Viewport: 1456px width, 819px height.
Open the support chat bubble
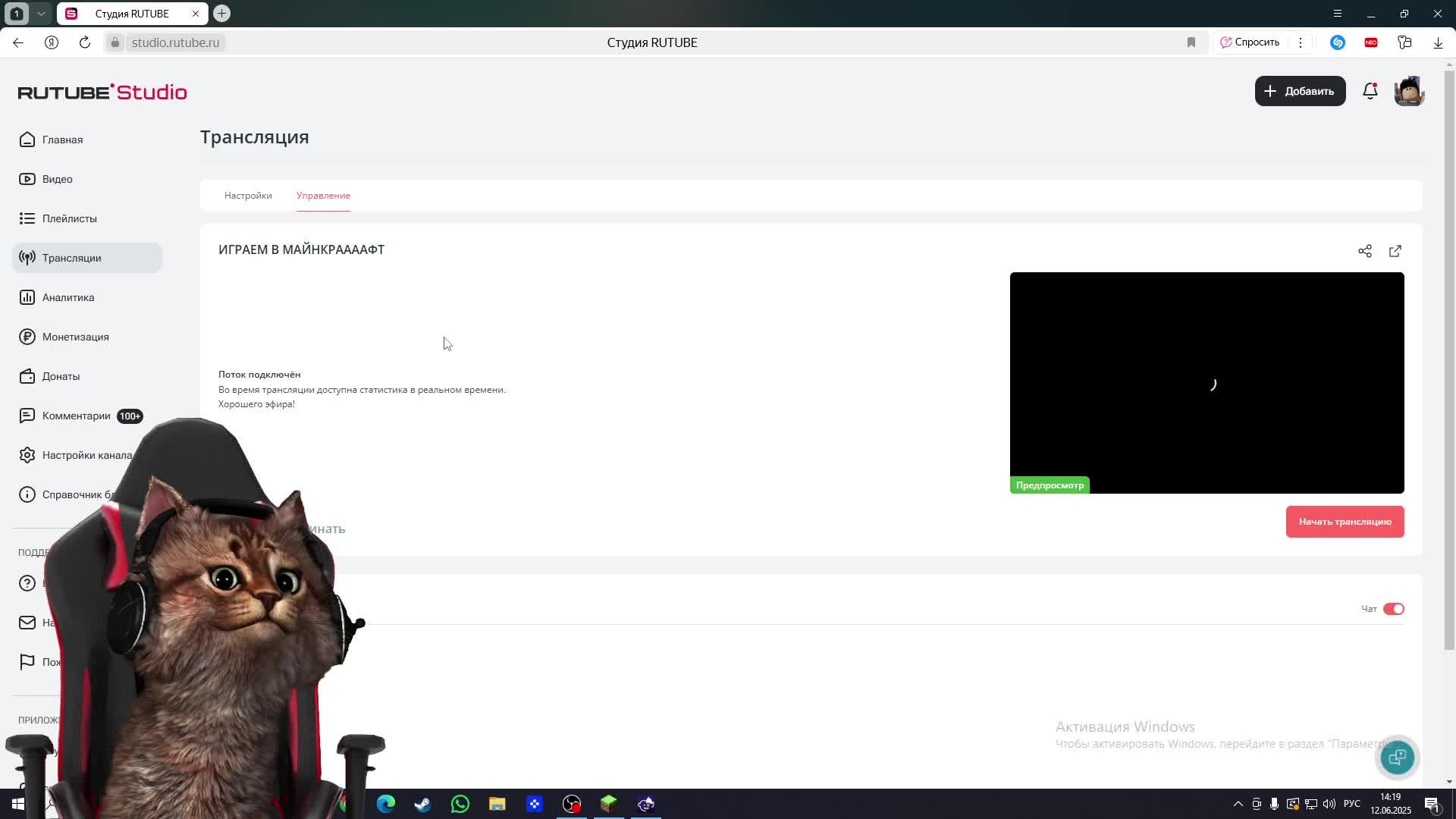coord(1398,757)
